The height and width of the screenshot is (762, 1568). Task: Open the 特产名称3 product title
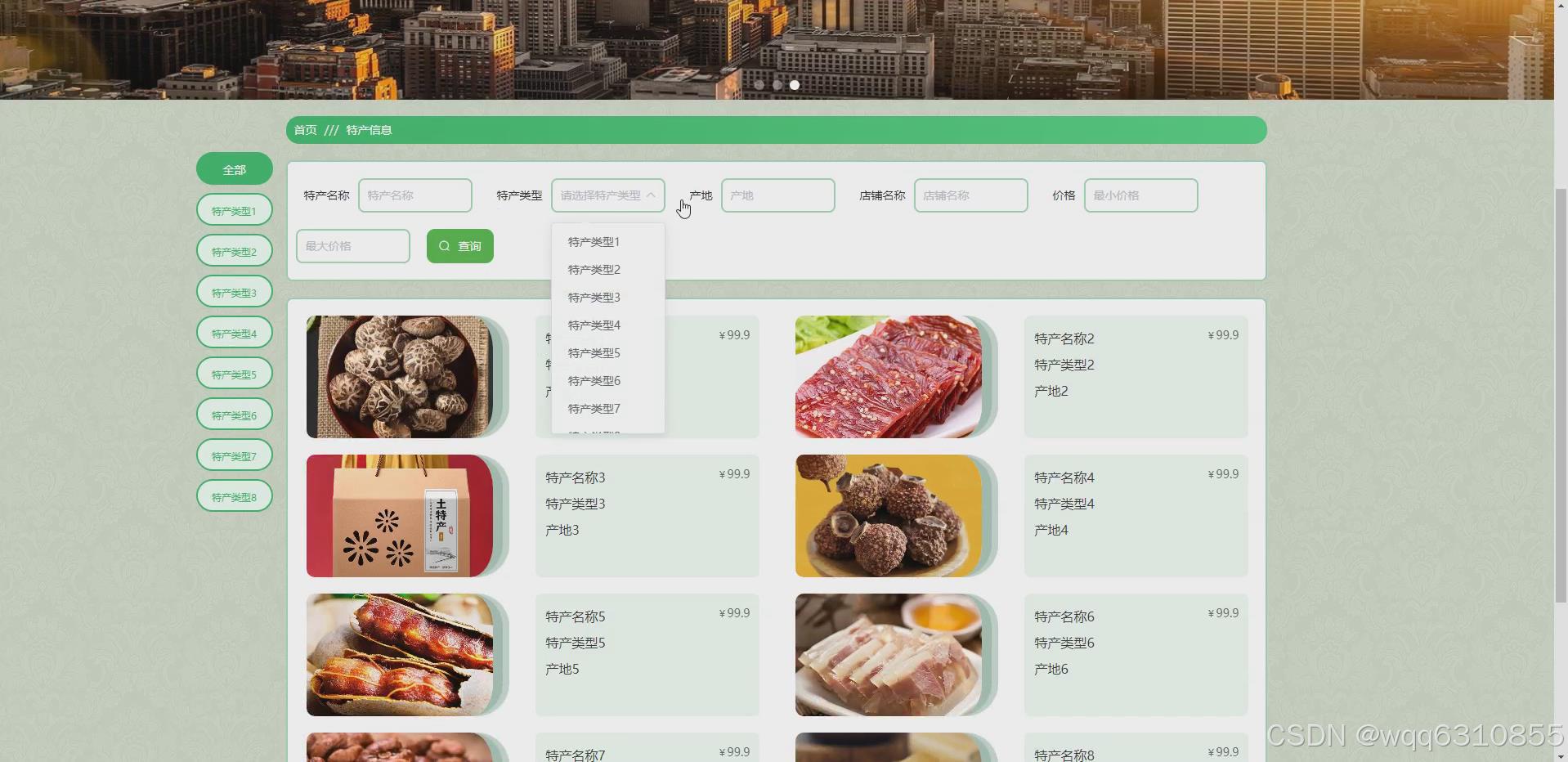click(x=576, y=477)
